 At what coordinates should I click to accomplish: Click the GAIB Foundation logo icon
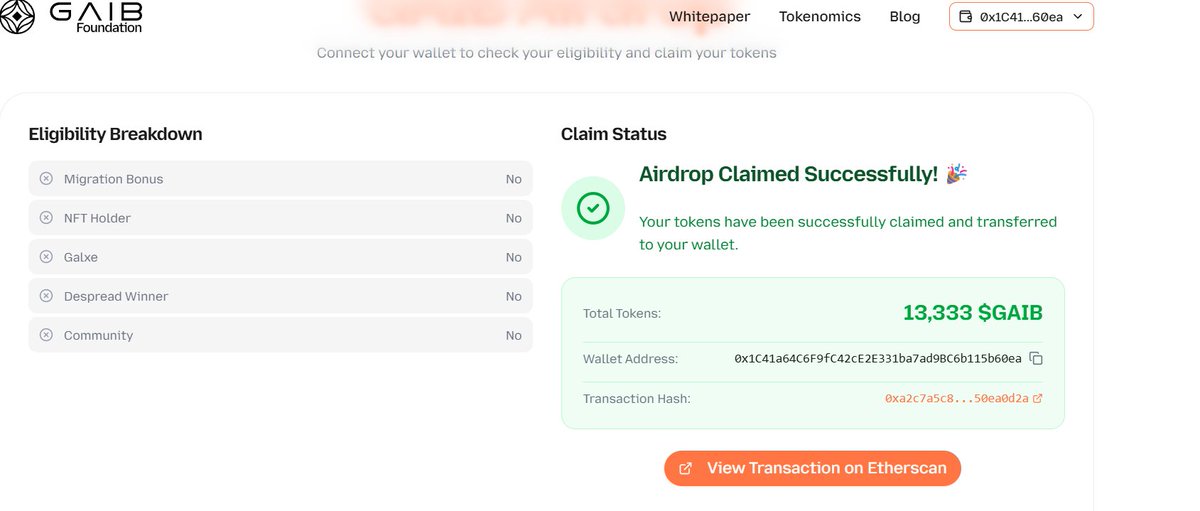(x=18, y=16)
